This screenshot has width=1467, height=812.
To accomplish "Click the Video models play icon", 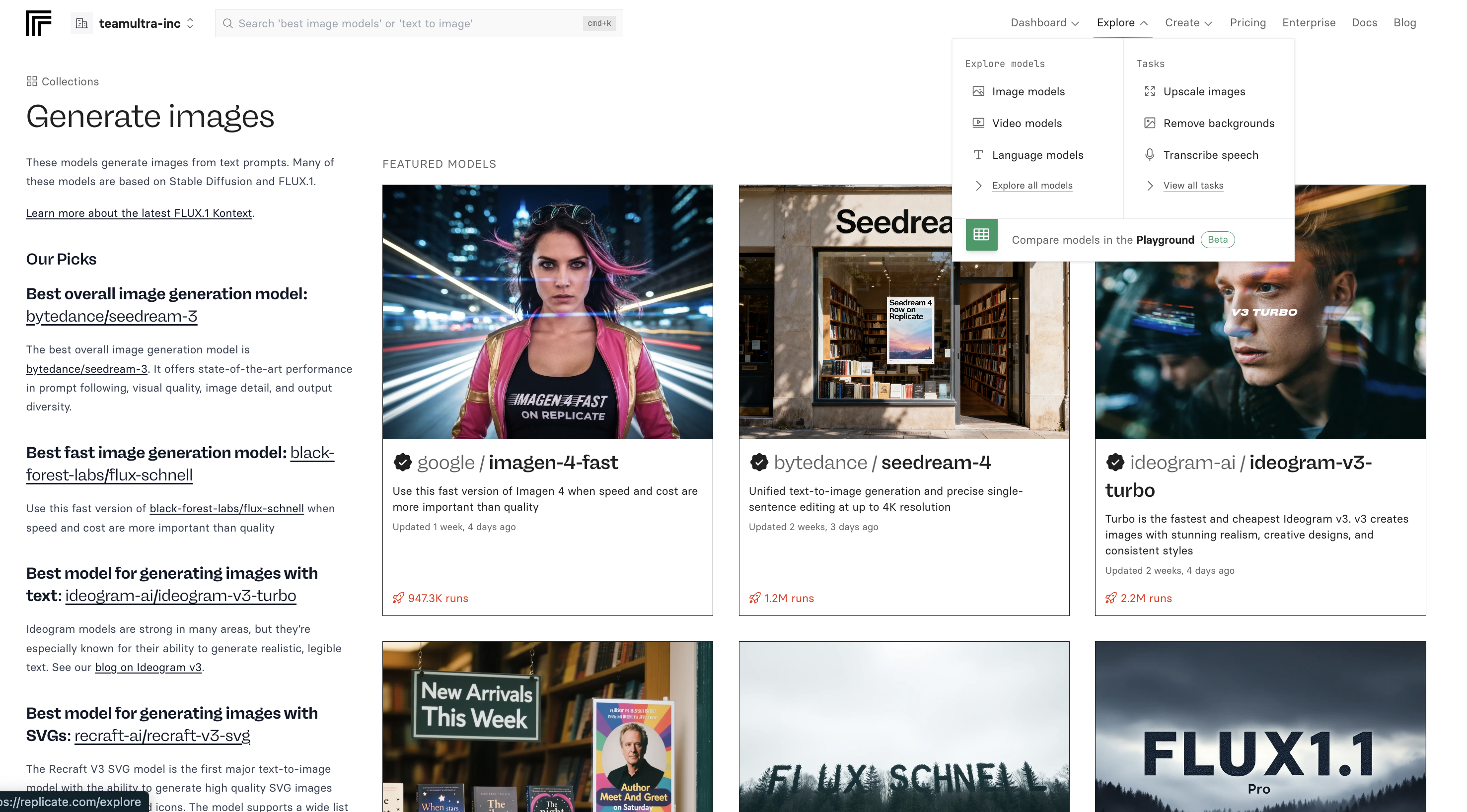I will pos(978,123).
